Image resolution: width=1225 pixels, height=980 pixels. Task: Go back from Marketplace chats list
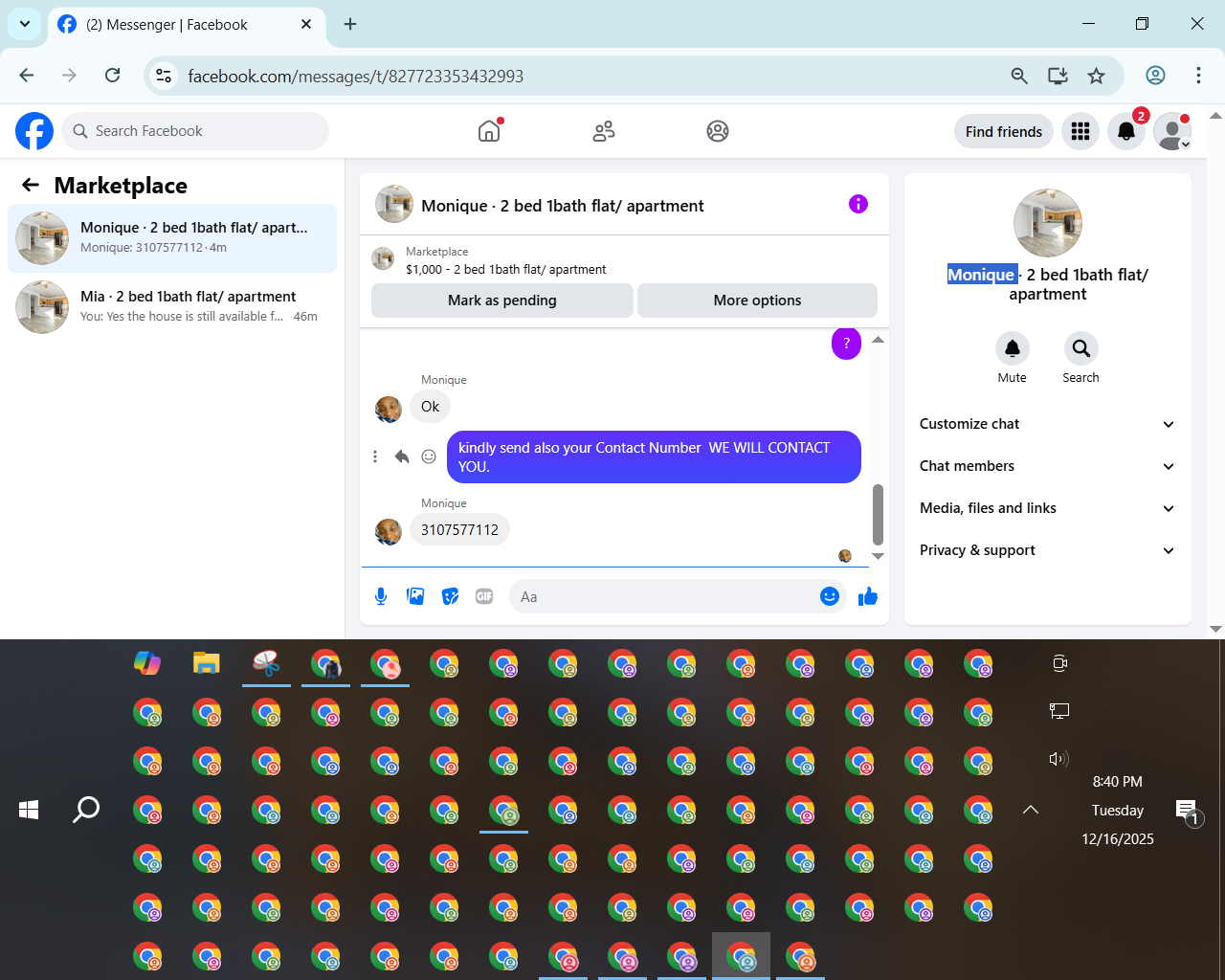point(31,186)
